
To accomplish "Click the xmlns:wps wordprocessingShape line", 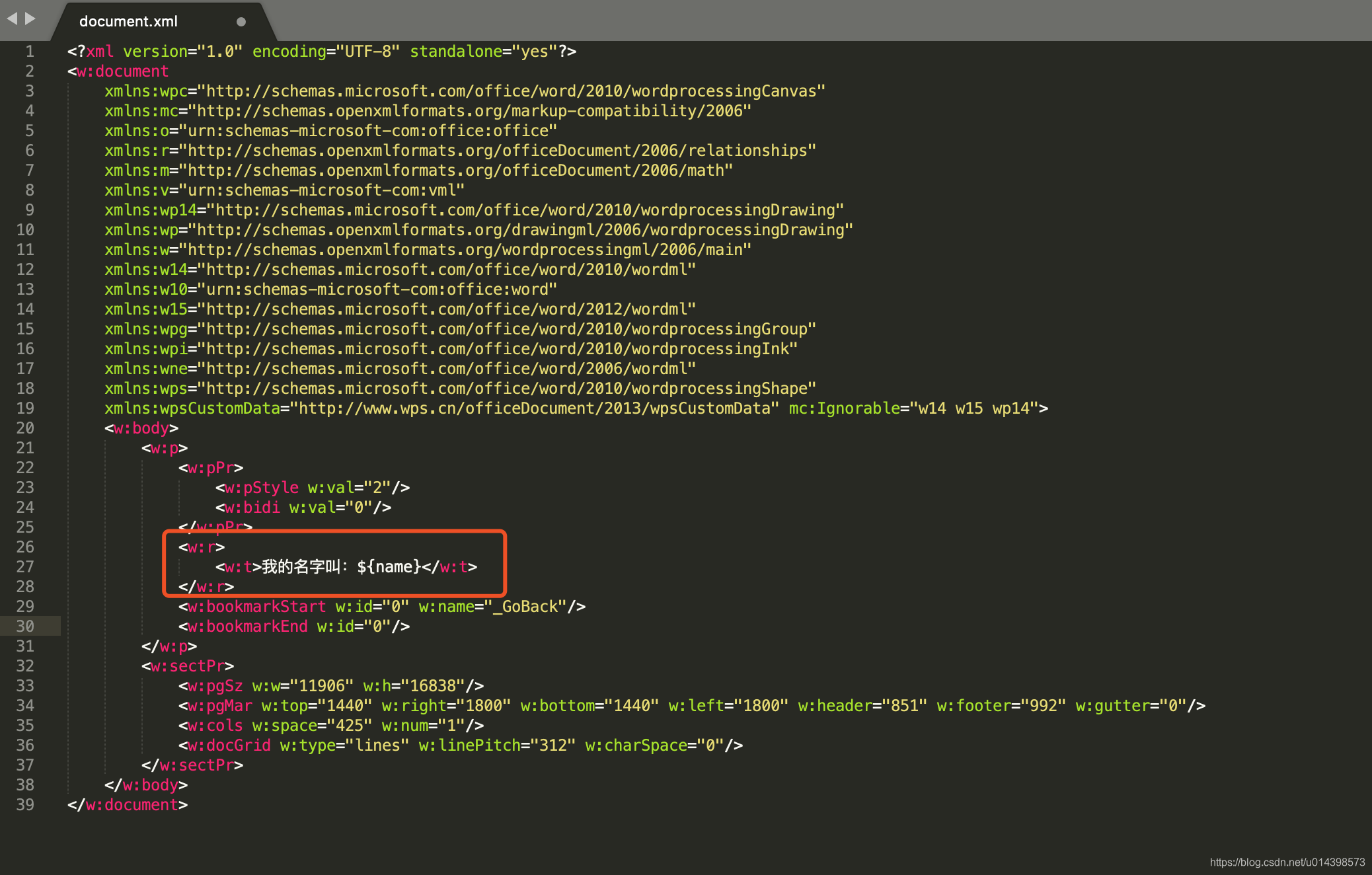I will pyautogui.click(x=461, y=389).
